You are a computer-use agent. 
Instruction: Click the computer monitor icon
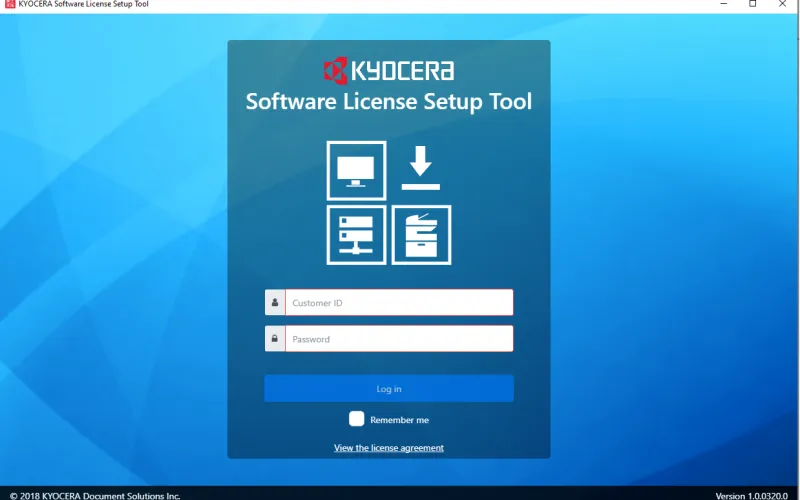[x=356, y=170]
